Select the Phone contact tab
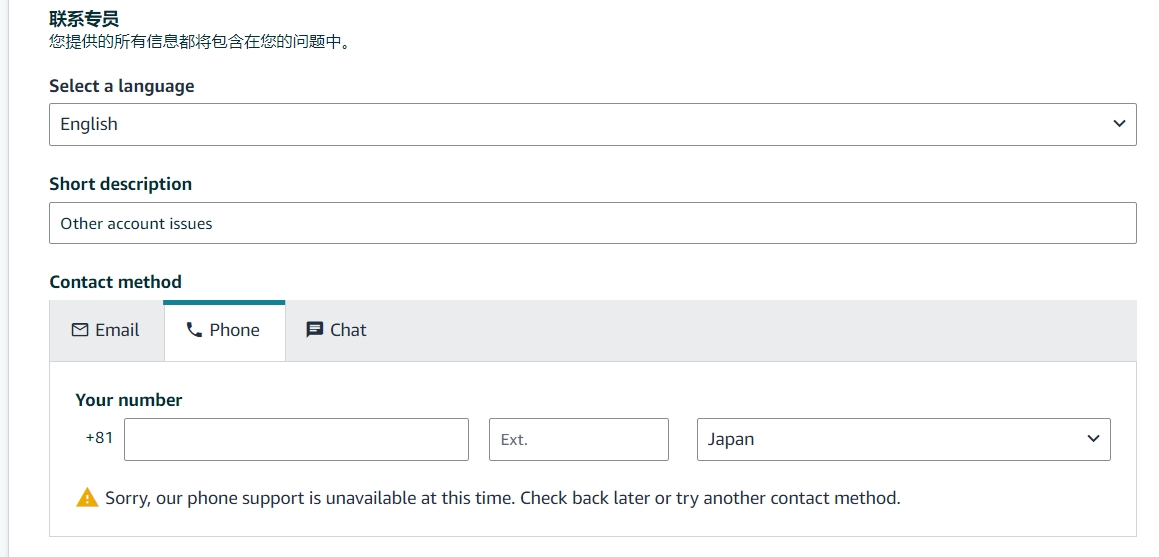This screenshot has width=1159, height=557. [x=224, y=330]
